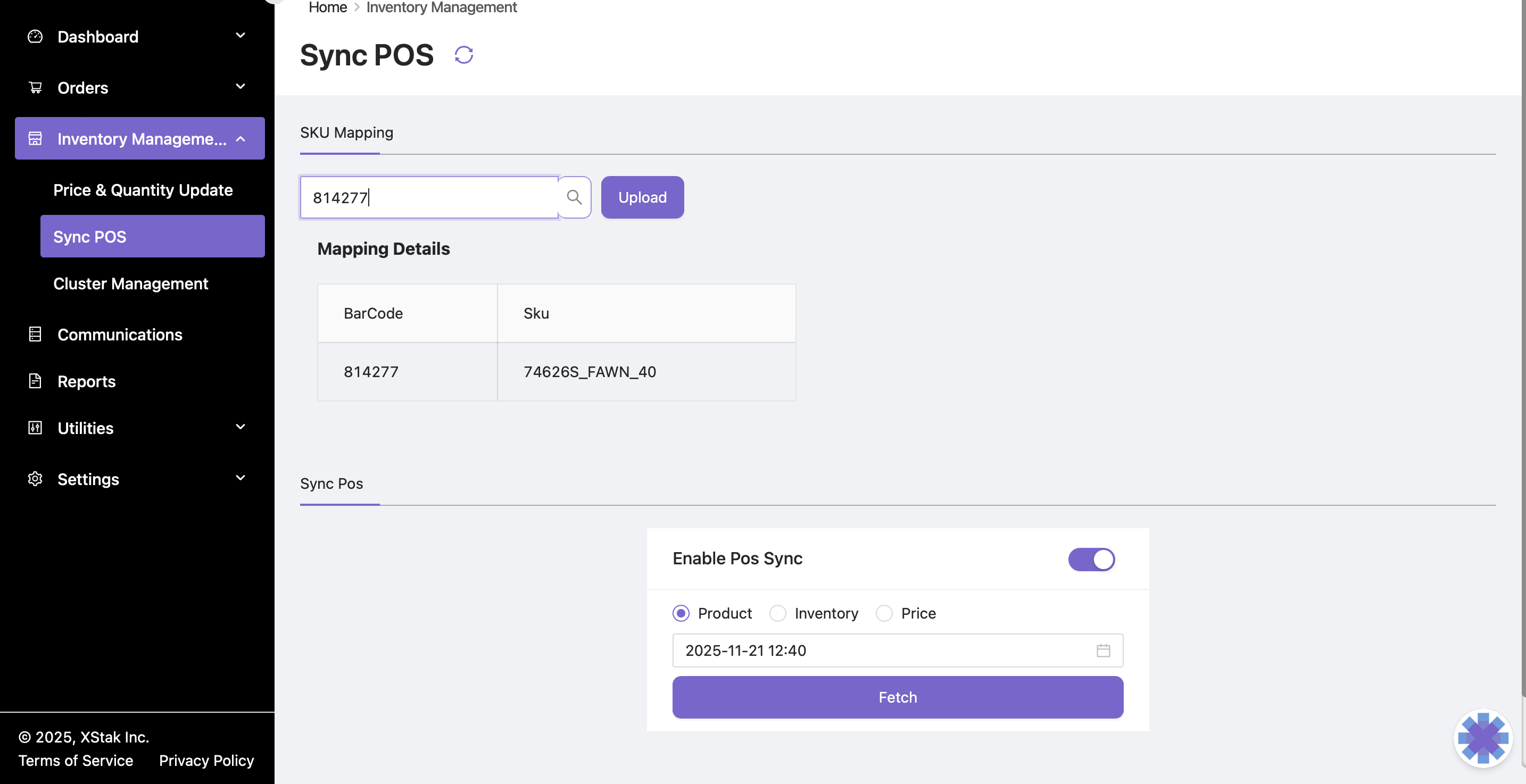Open the floating chat widget icon

(x=1482, y=738)
